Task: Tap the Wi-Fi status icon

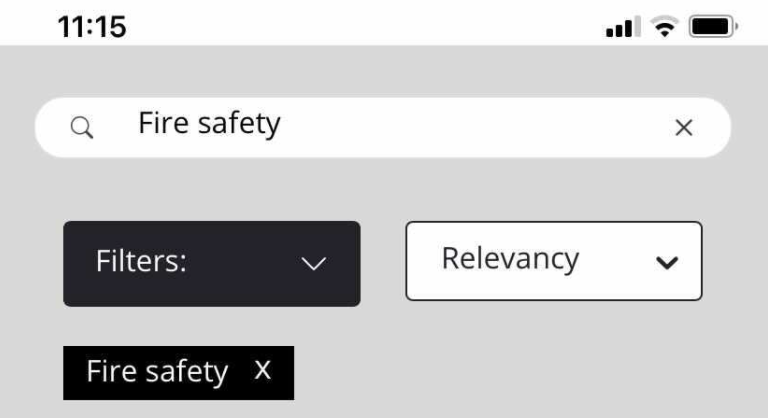Action: [663, 28]
